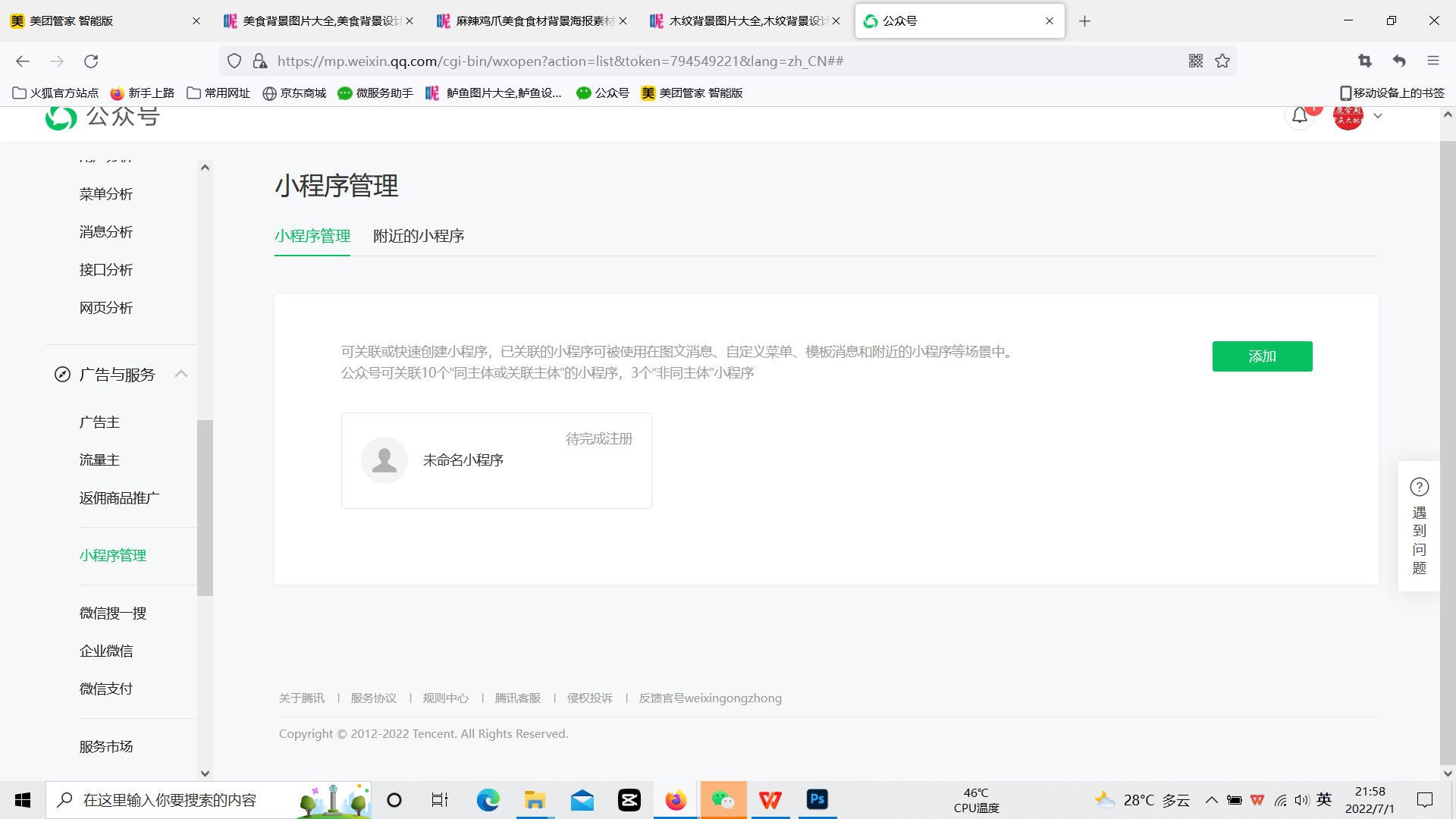Image resolution: width=1456 pixels, height=819 pixels.
Task: Bookmark page with star icon
Action: 1222,61
